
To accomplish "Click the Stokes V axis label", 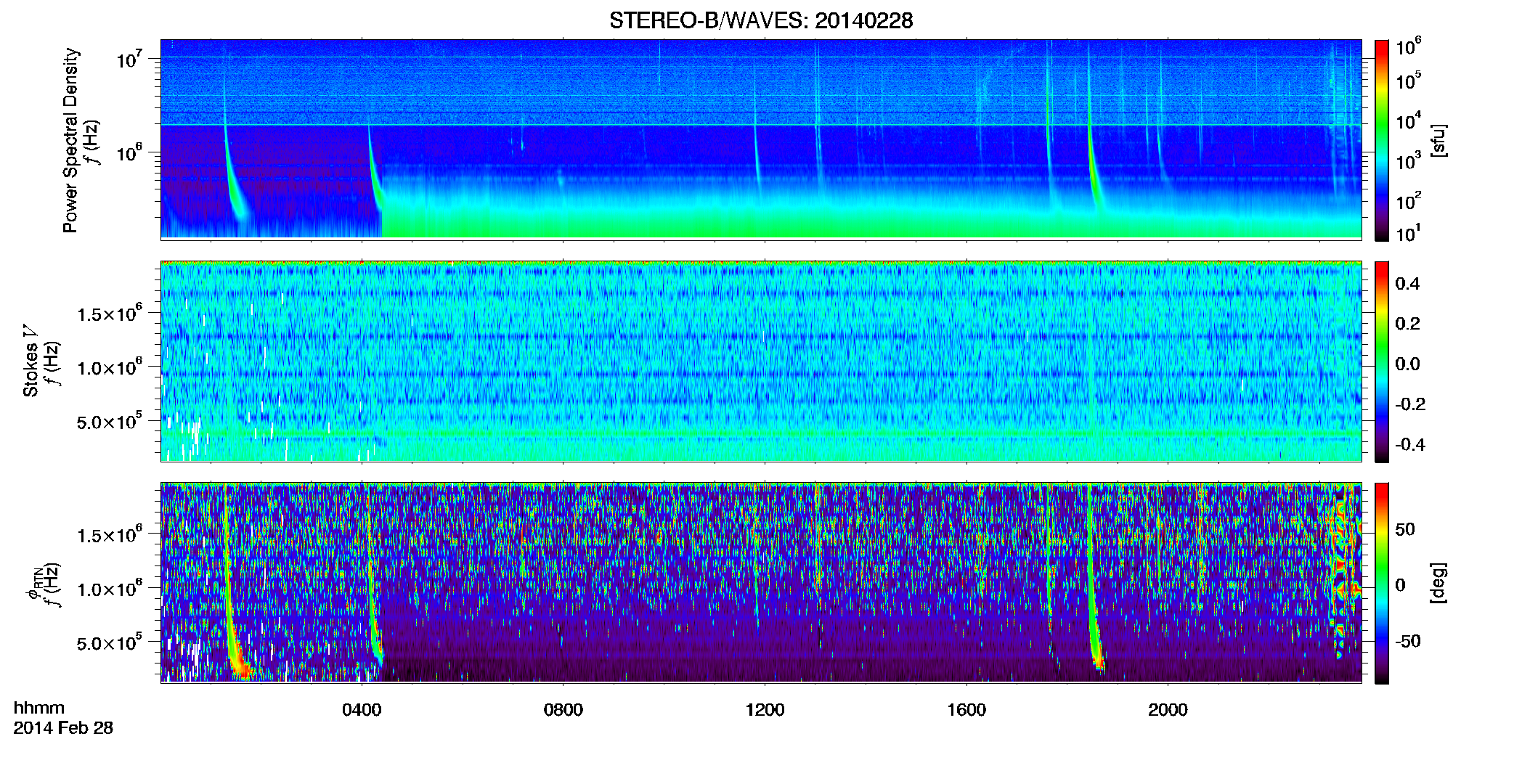I will click(x=31, y=361).
